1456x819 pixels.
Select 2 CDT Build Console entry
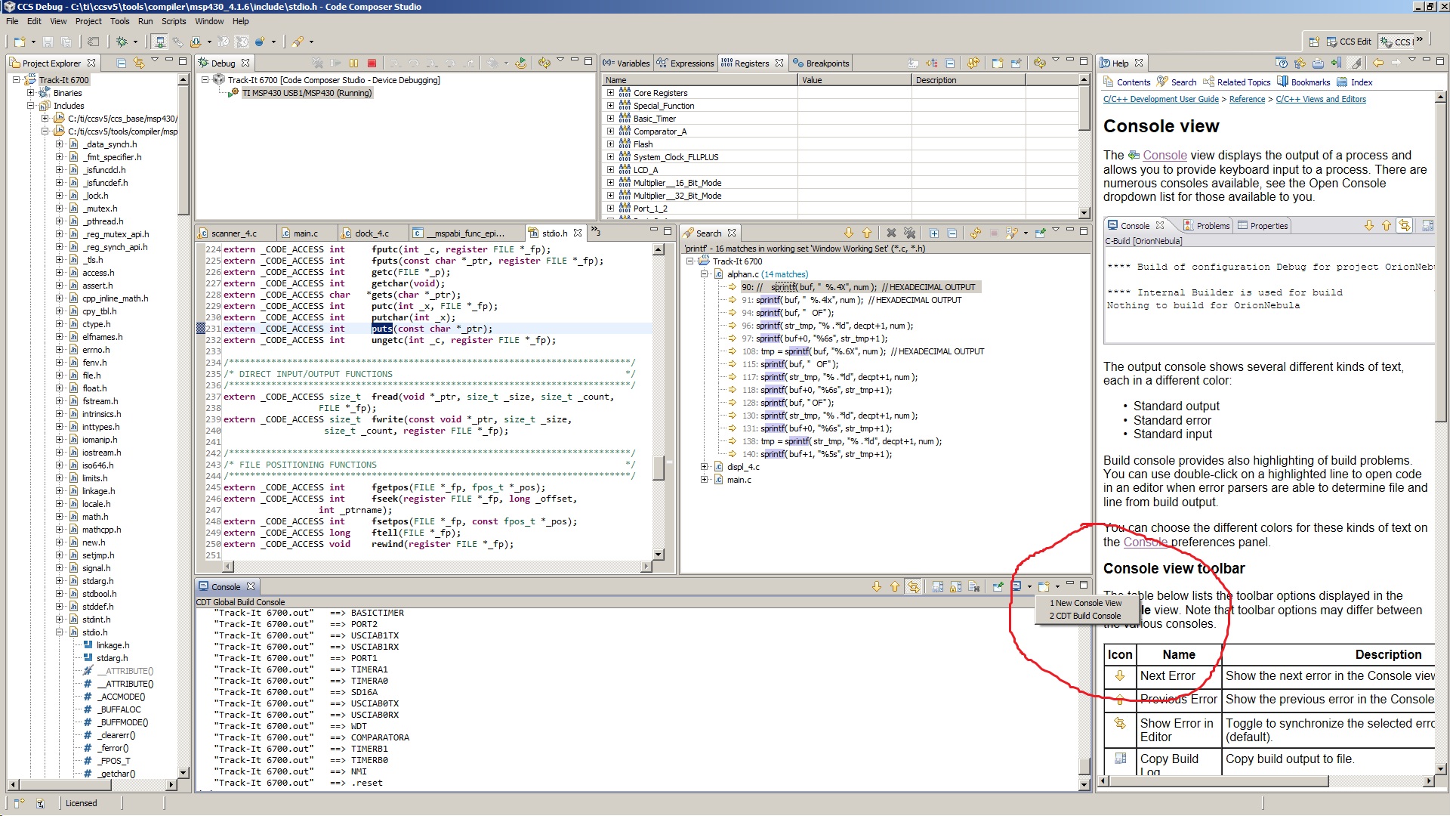[1084, 617]
